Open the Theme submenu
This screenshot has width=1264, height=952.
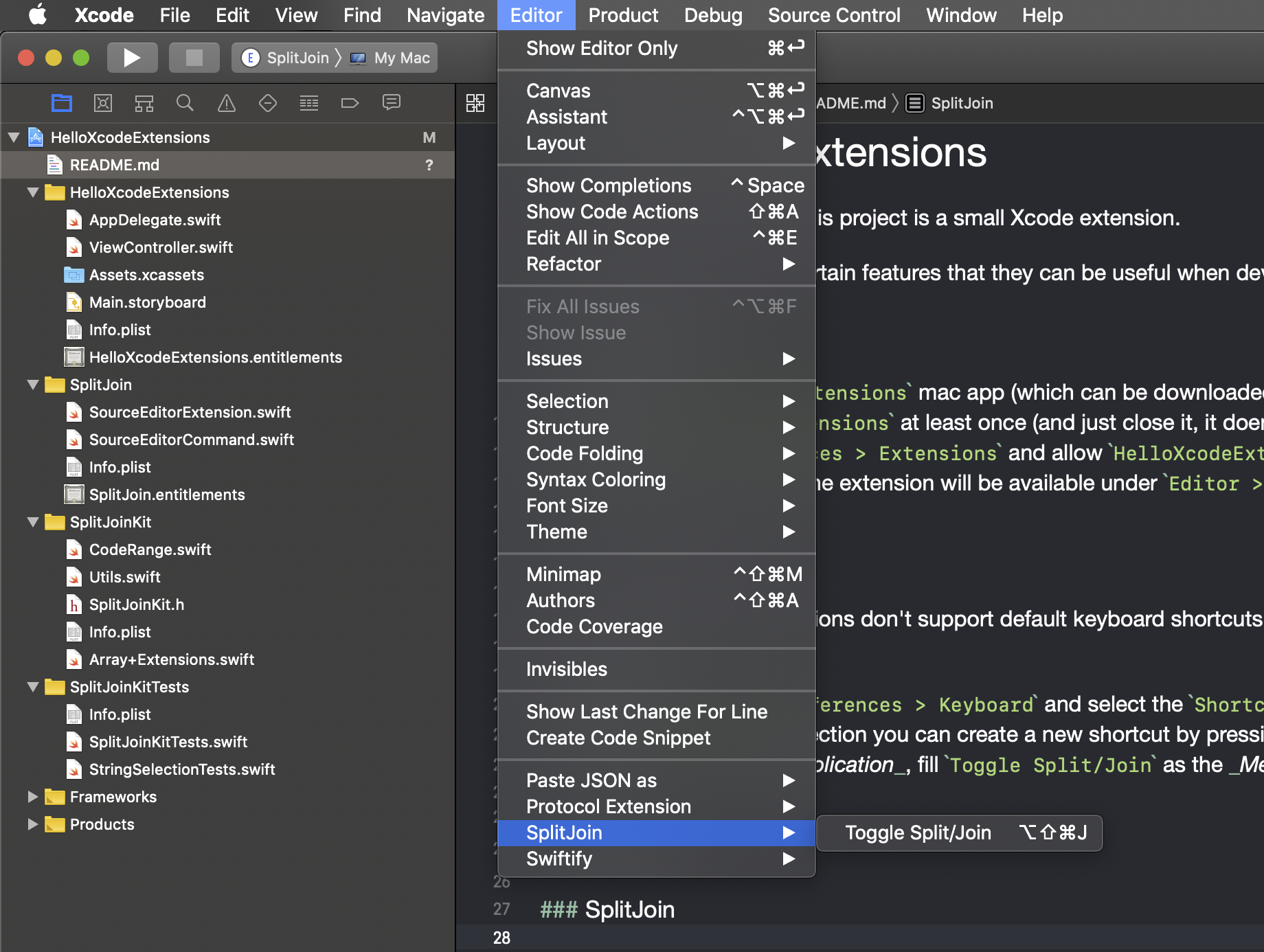[656, 532]
